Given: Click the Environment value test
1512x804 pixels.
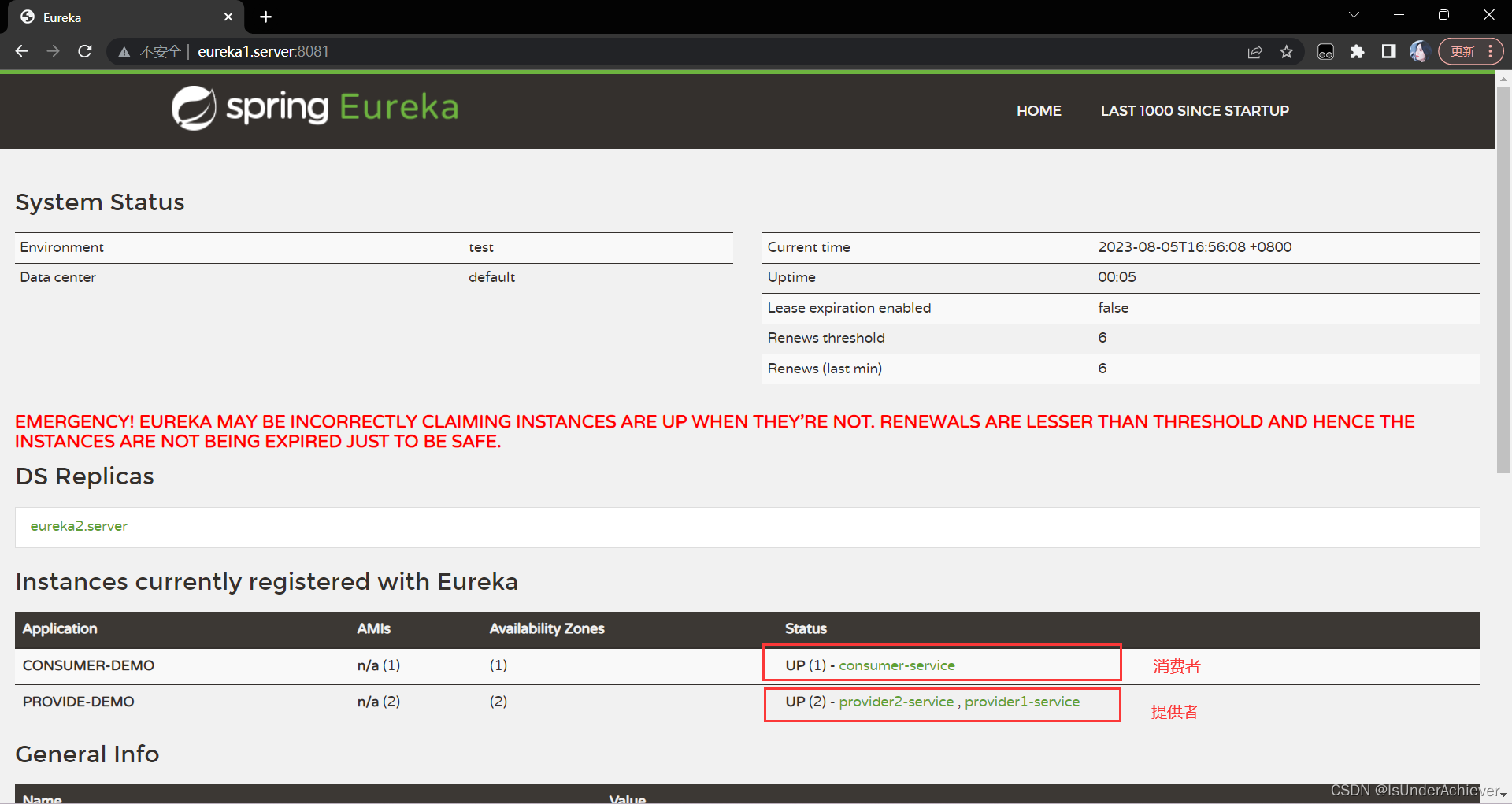Looking at the screenshot, I should click(x=481, y=247).
